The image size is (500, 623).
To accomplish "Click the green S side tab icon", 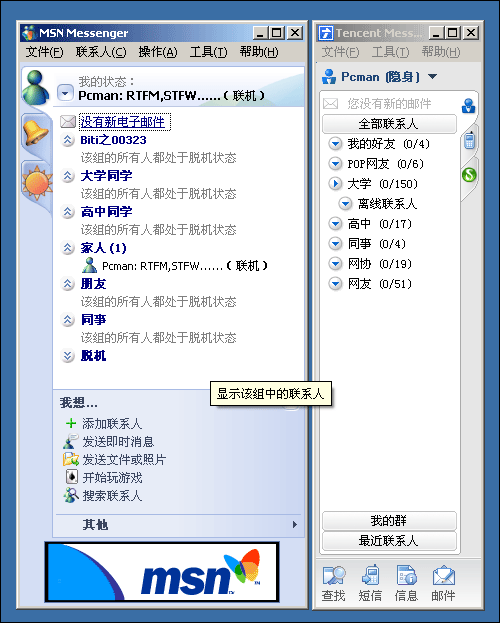I will (469, 174).
